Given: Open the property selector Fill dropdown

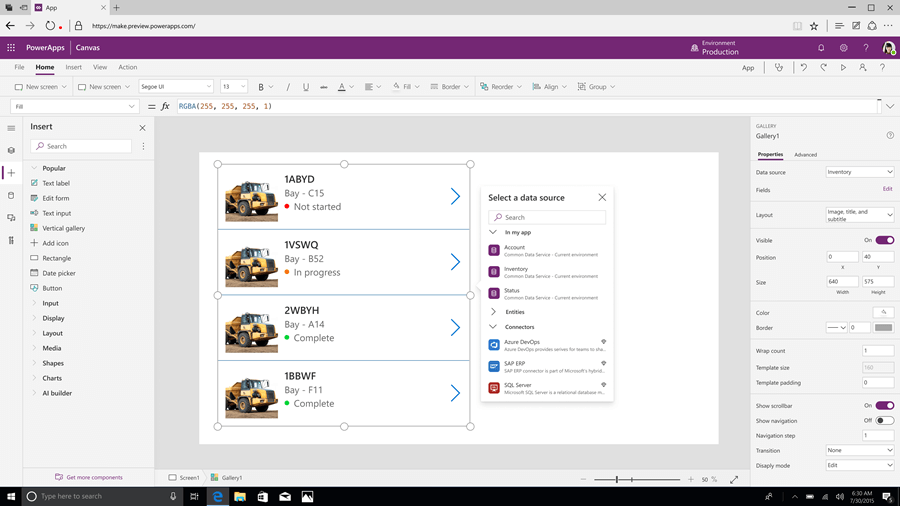Looking at the screenshot, I should coord(75,106).
